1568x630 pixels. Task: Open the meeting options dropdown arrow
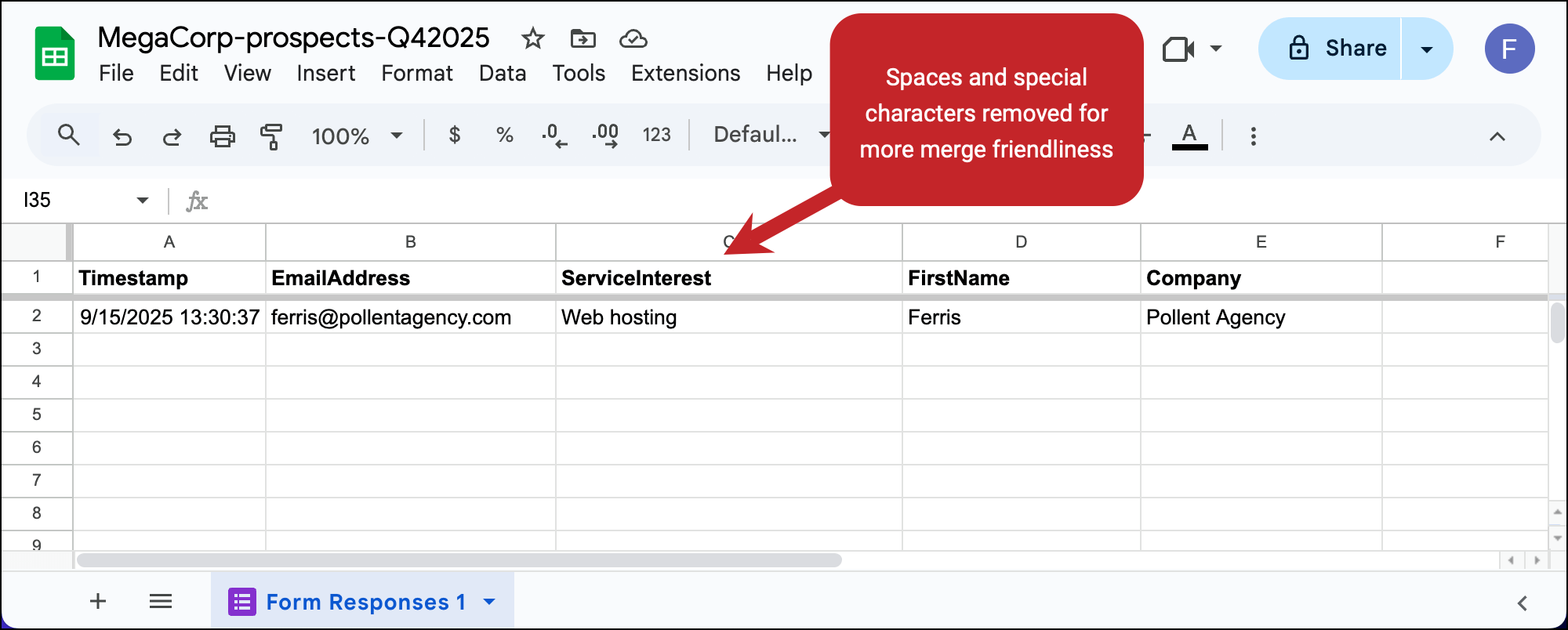pos(1216,49)
